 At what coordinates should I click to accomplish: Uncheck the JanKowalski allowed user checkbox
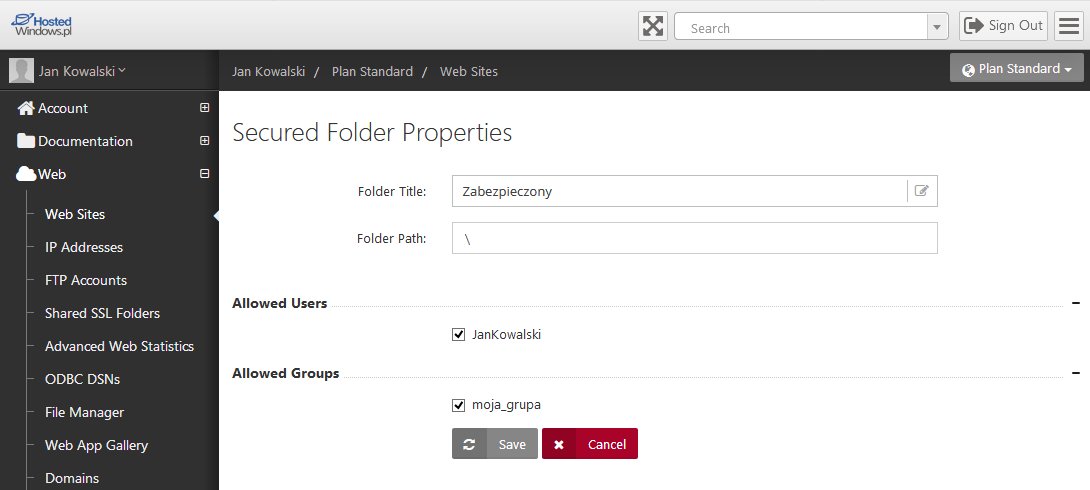pyautogui.click(x=458, y=335)
